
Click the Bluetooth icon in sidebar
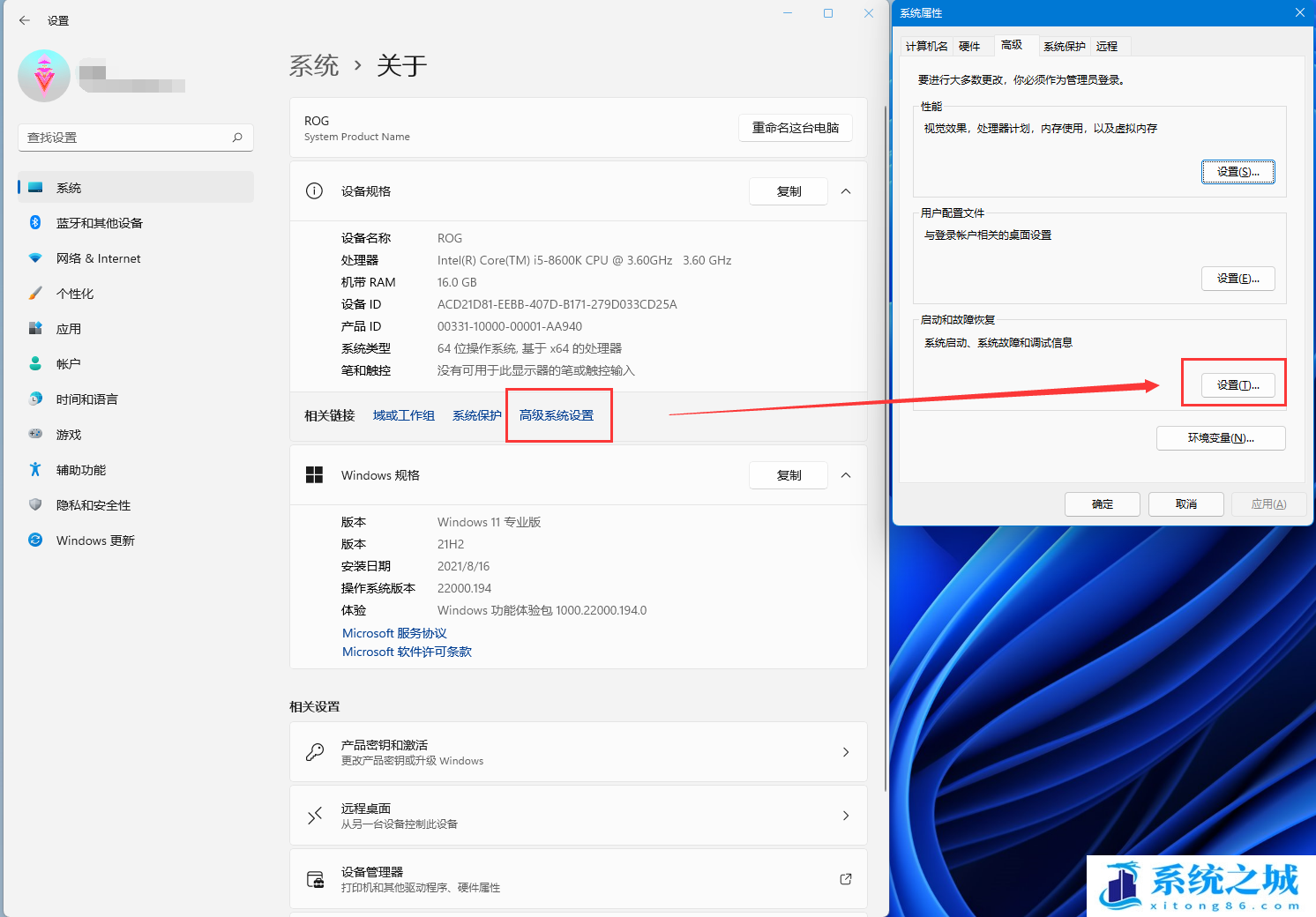tap(35, 223)
